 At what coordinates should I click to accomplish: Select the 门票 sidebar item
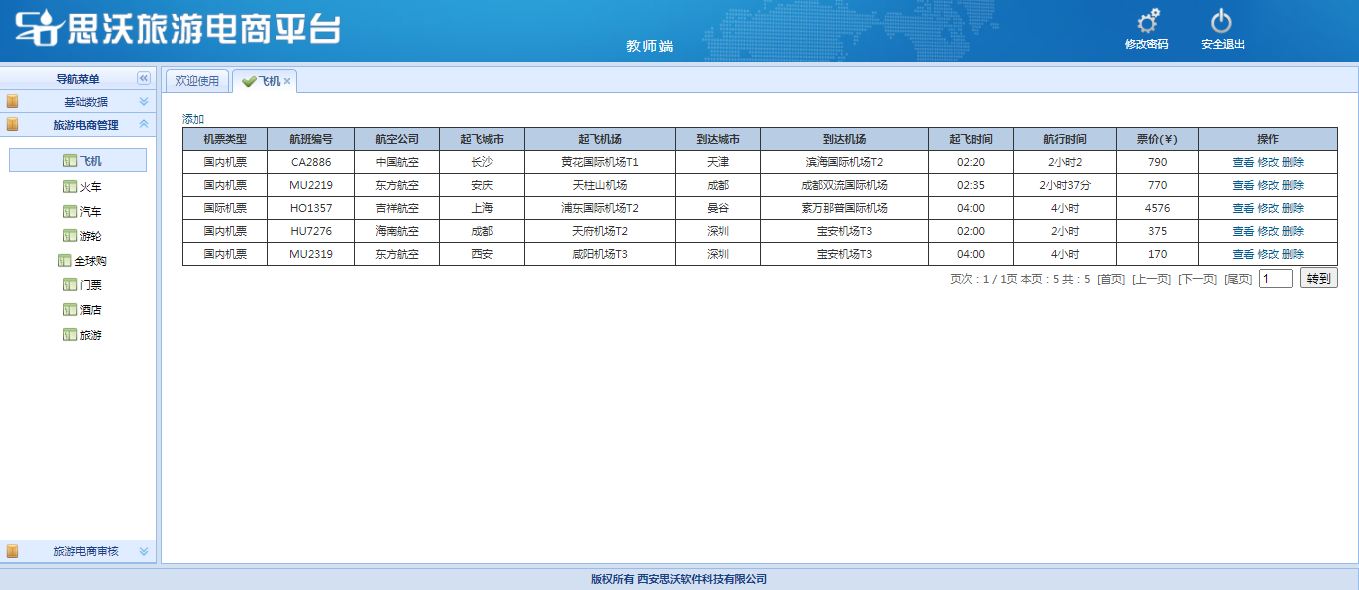[90, 285]
